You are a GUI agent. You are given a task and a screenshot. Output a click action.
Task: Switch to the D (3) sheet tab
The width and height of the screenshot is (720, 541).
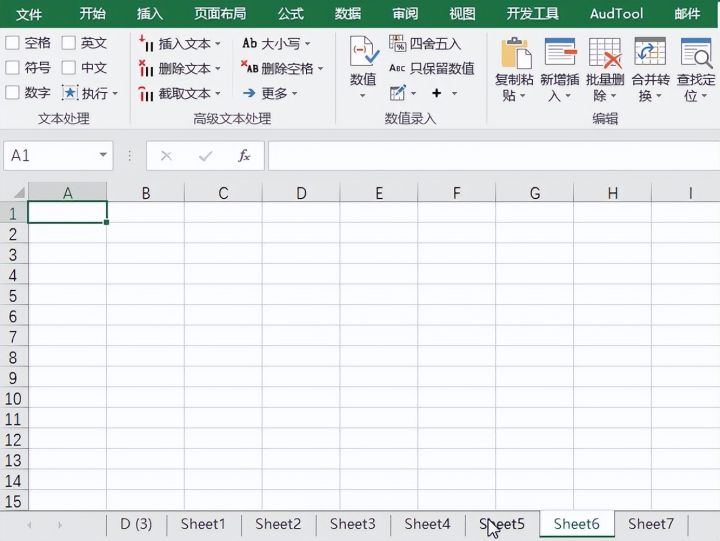(136, 524)
